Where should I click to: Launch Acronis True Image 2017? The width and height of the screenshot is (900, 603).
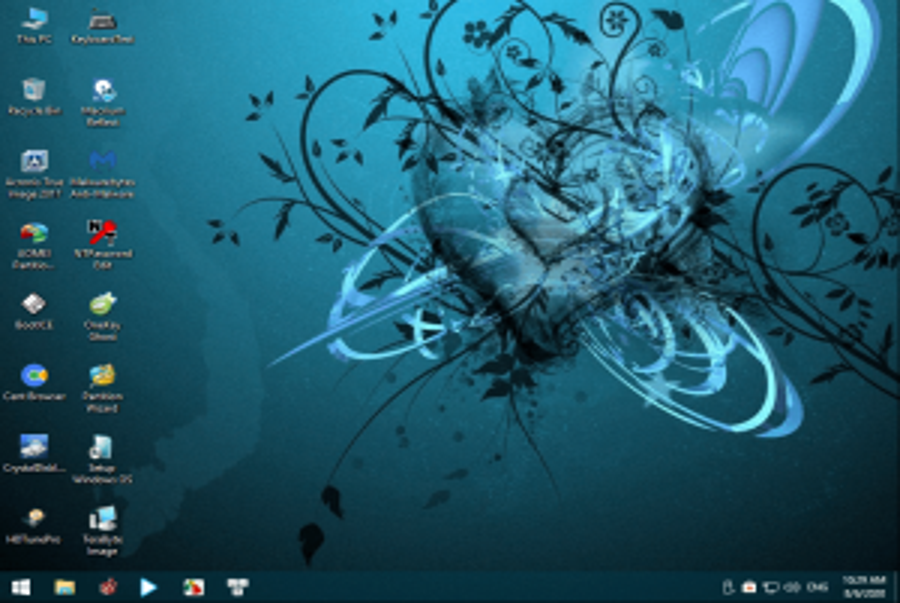(34, 174)
